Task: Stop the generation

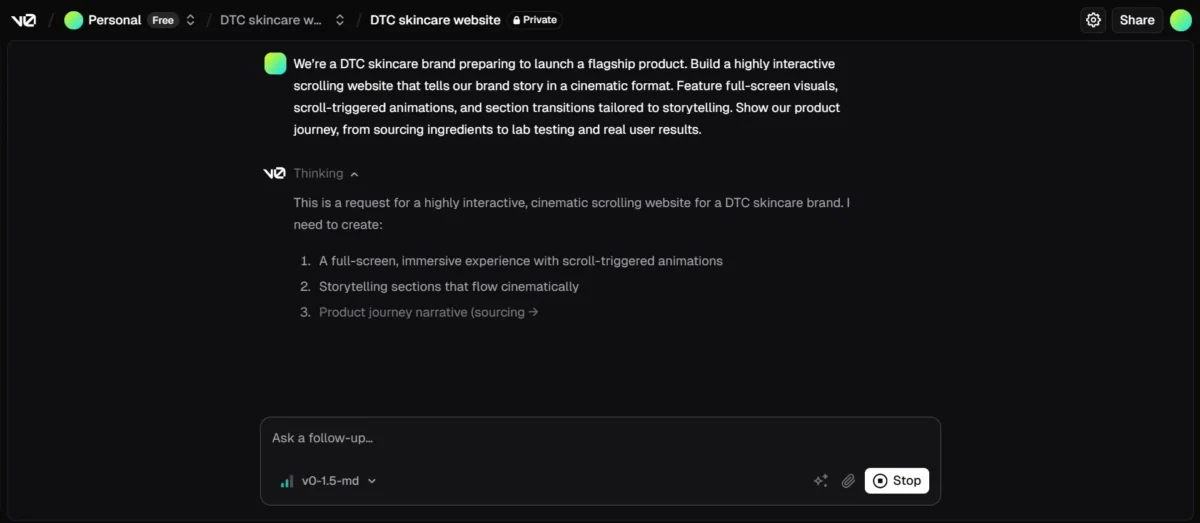Action: click(896, 481)
